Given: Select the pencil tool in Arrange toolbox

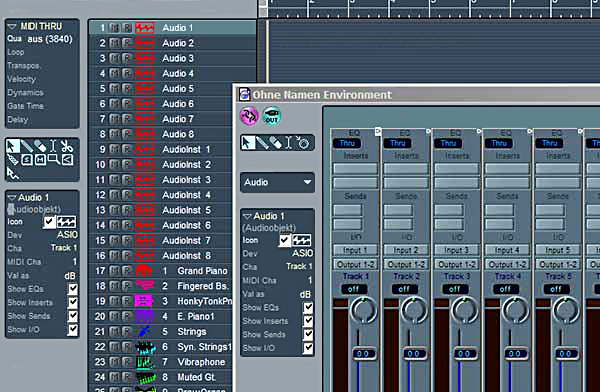Looking at the screenshot, I should coord(26,146).
